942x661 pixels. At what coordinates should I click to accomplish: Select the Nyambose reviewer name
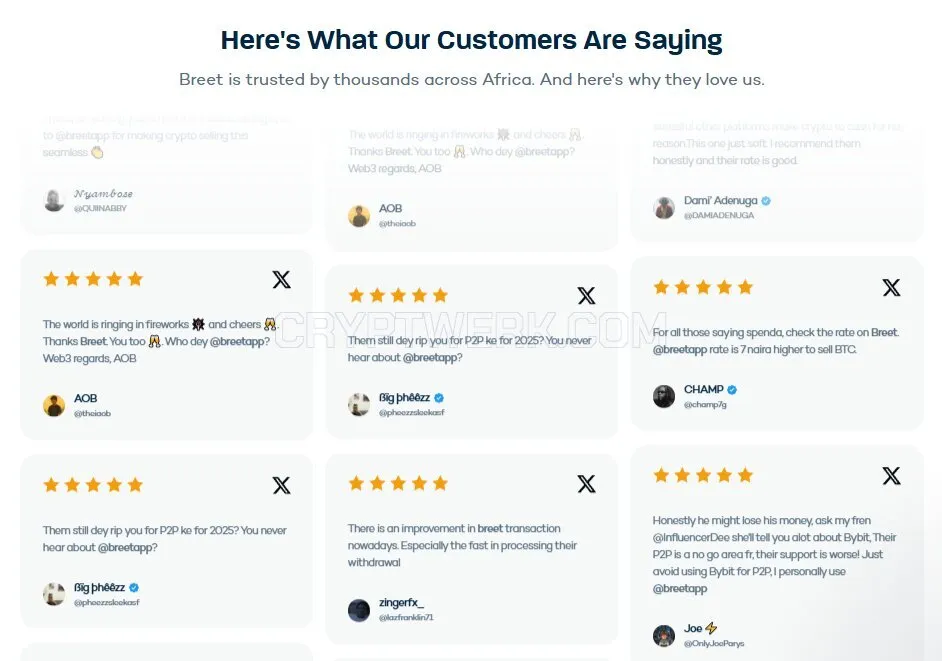point(103,193)
